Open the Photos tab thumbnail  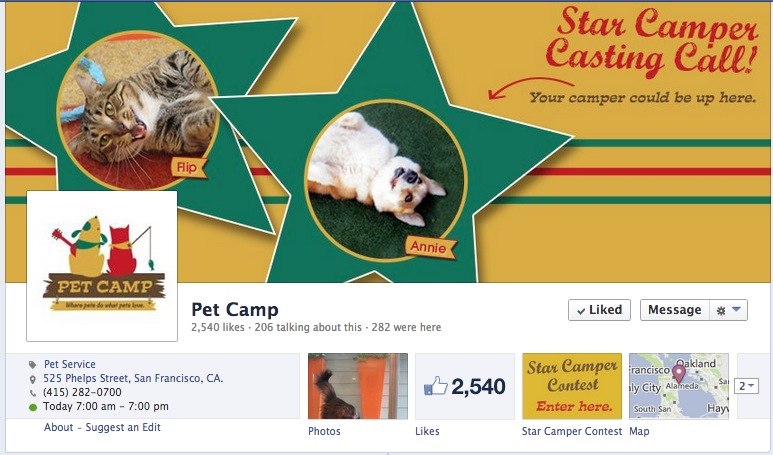[x=358, y=386]
